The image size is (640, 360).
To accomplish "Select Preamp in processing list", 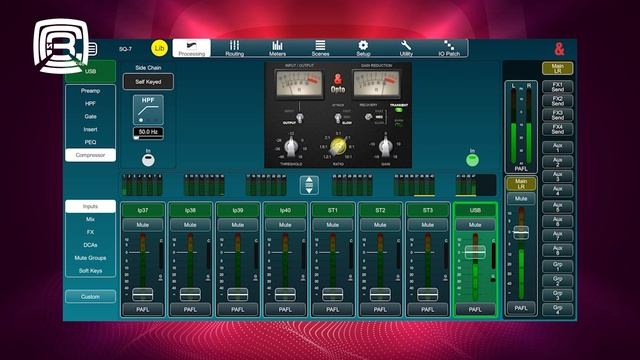I will pos(90,91).
